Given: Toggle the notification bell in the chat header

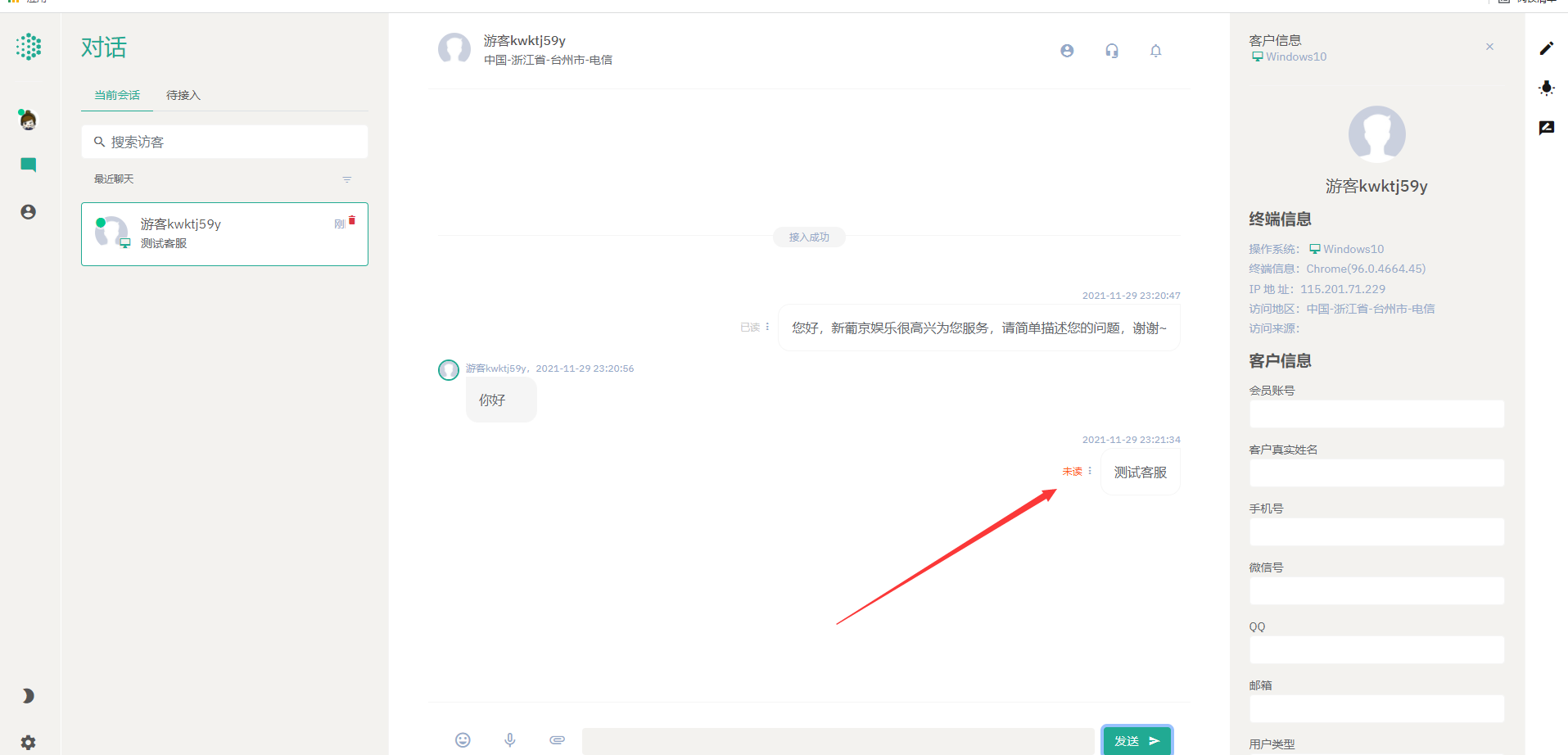Looking at the screenshot, I should 1156,50.
